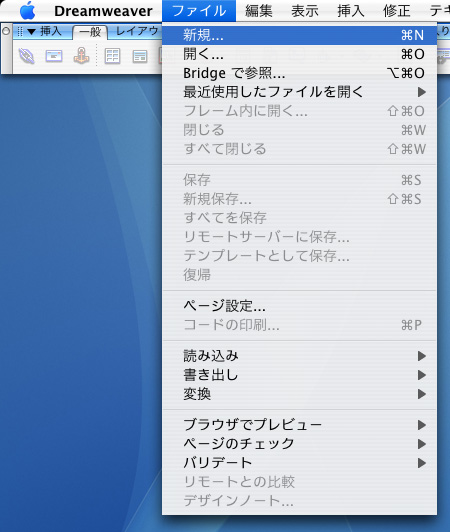The image size is (450, 532).
Task: Switch to the レイアウト tab
Action: coord(137,32)
